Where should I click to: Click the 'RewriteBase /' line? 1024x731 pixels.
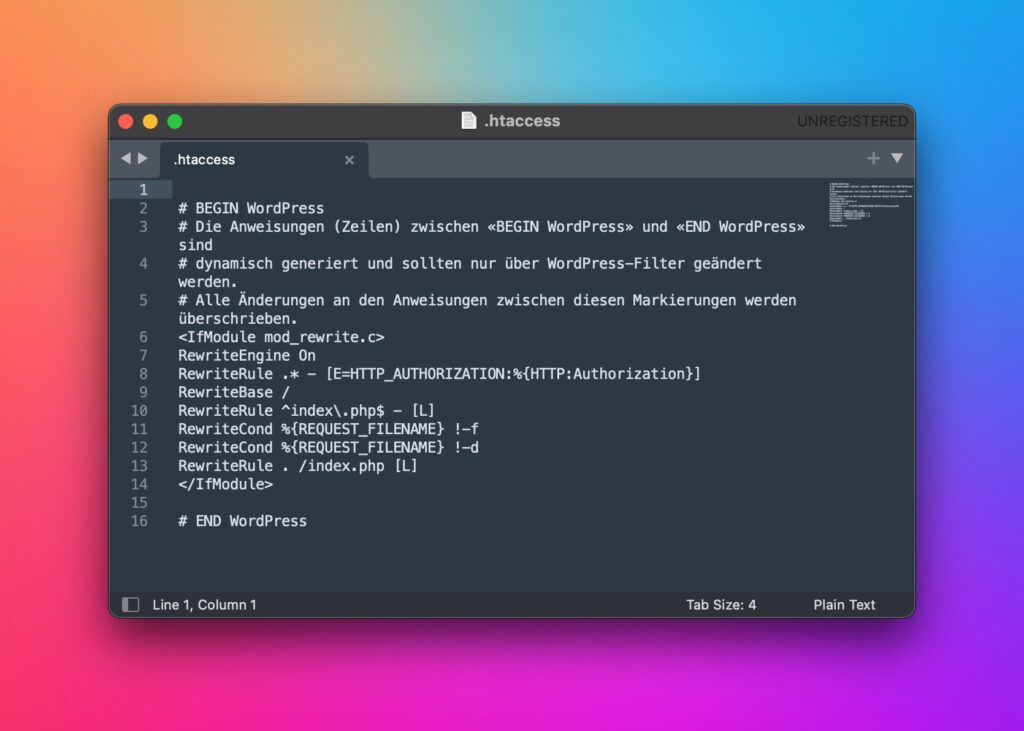pyautogui.click(x=234, y=392)
